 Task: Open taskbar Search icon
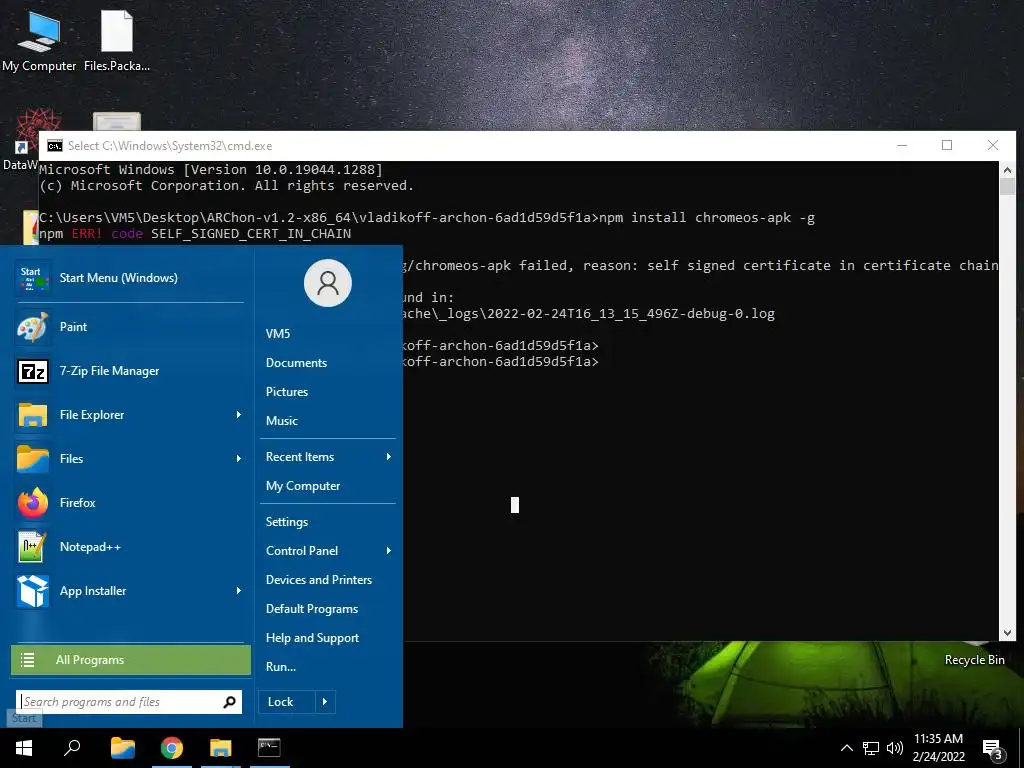coord(72,747)
